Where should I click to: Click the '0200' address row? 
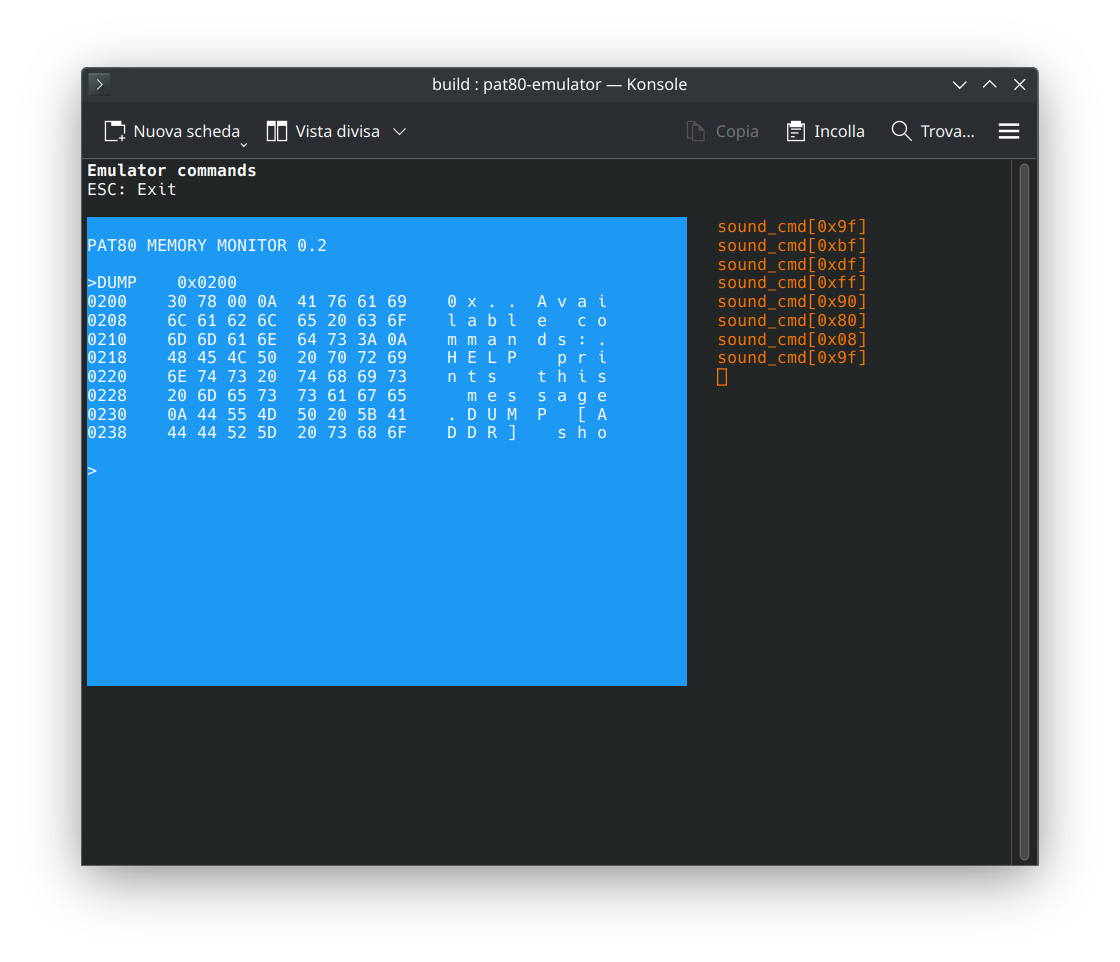point(347,301)
